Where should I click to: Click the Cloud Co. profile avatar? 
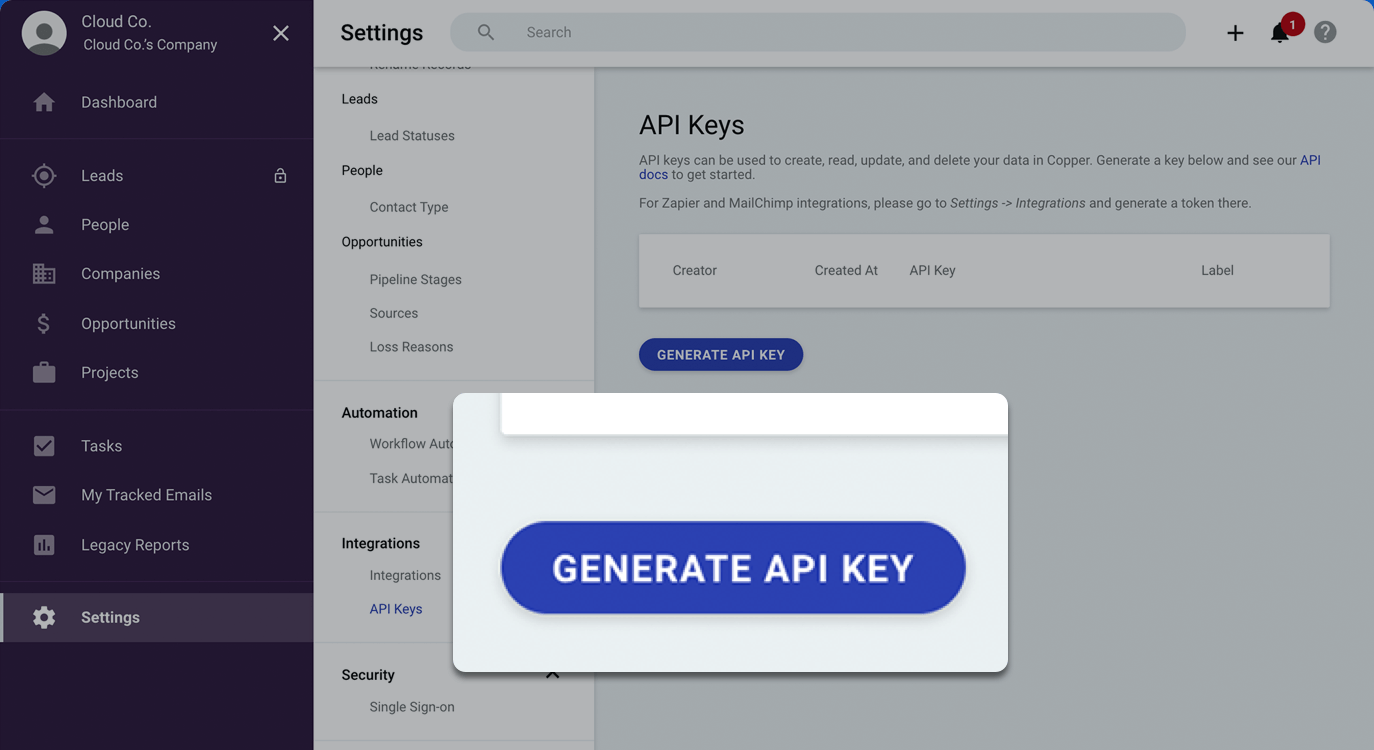pos(44,33)
